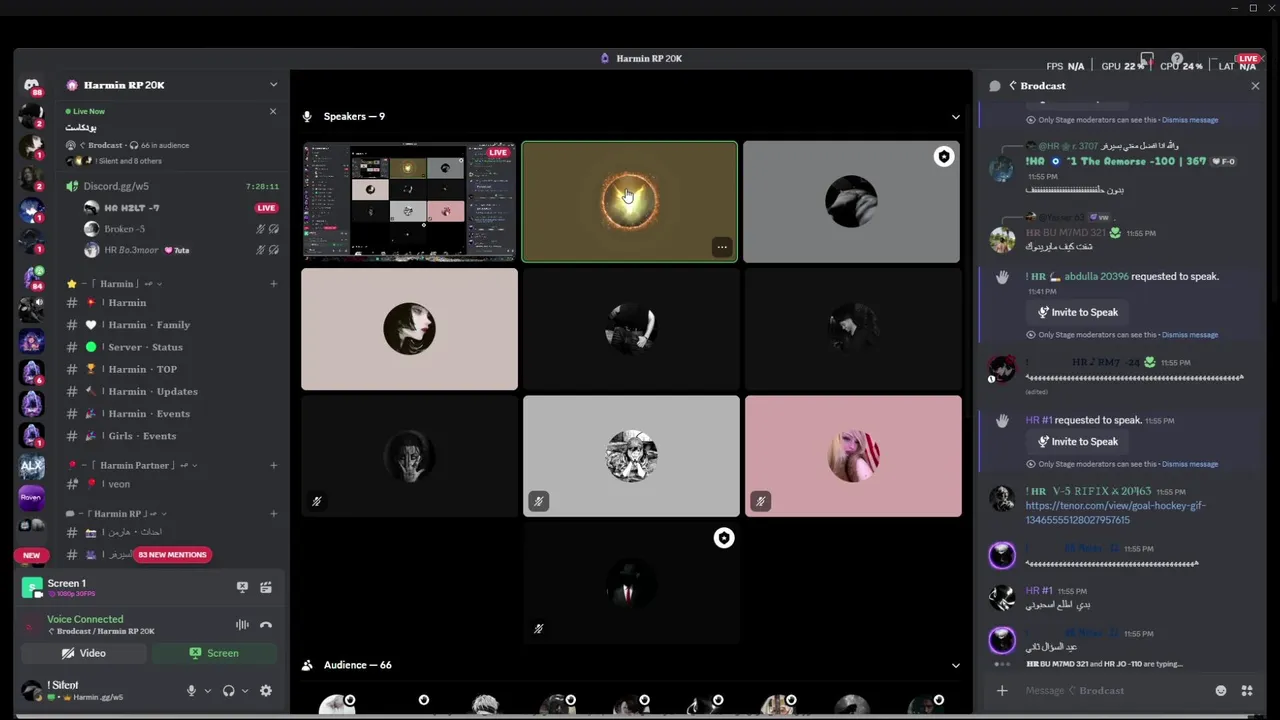Focus the Message Brodcast input field
The height and width of the screenshot is (720, 1280).
tap(1115, 691)
